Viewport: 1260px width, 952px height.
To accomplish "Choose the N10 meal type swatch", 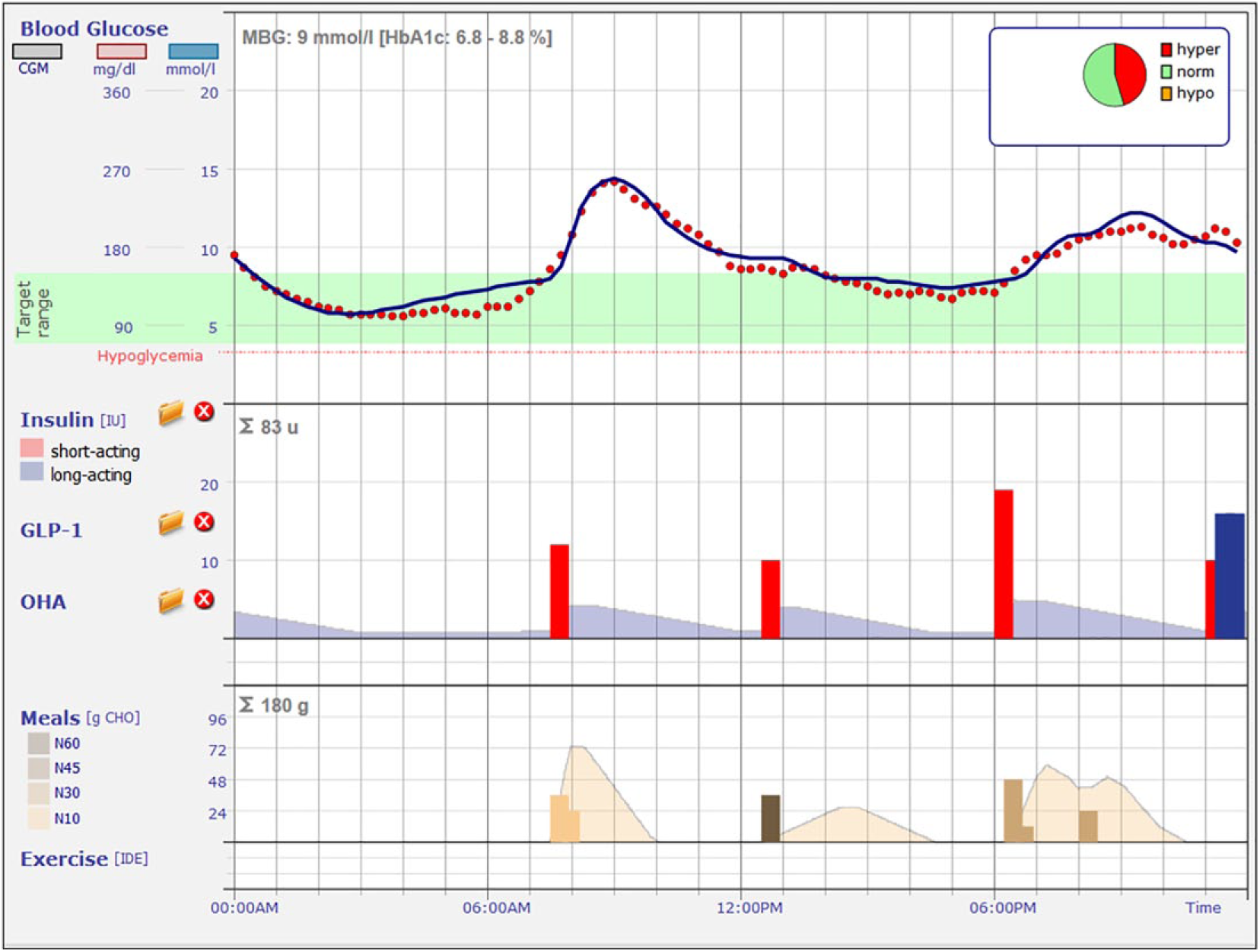I will coord(39,818).
